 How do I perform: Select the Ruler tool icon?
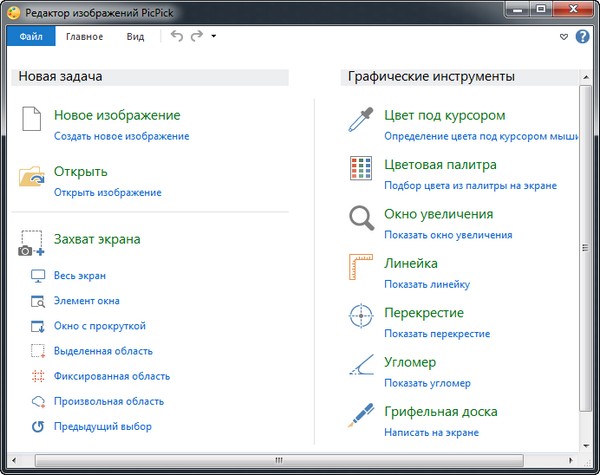[x=360, y=268]
